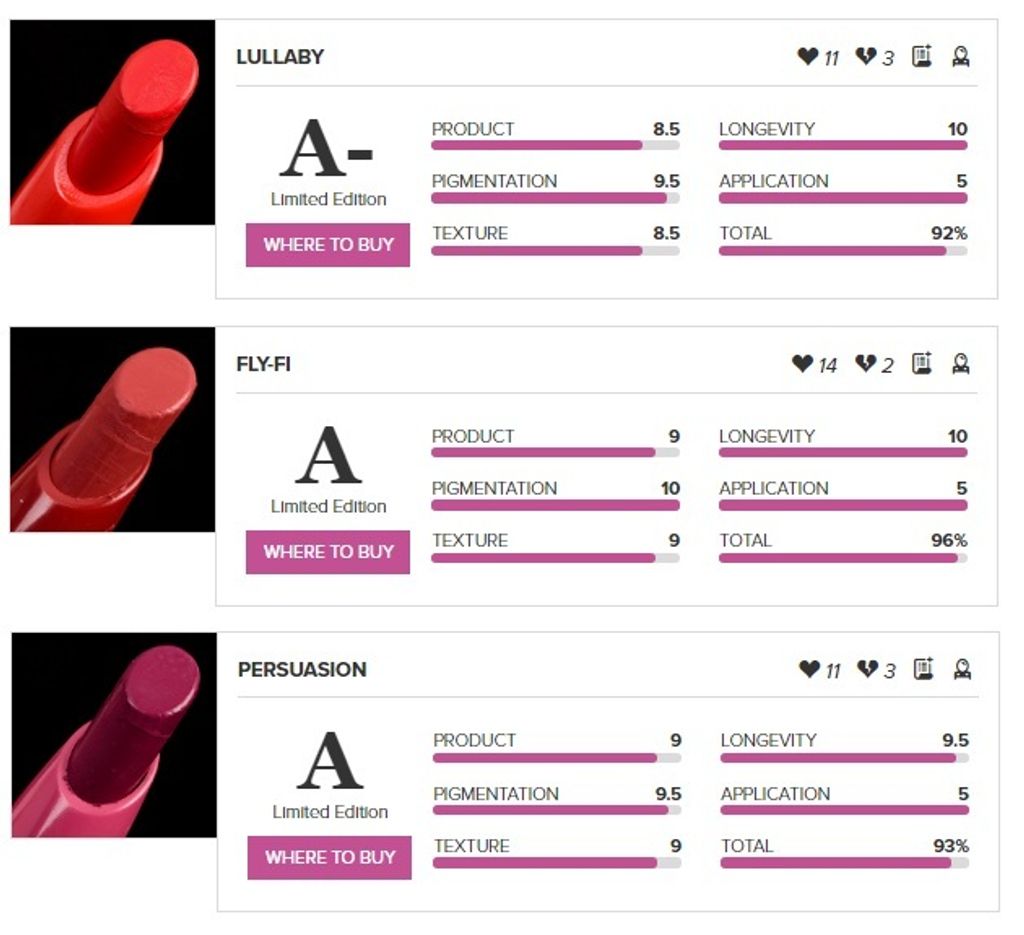
Task: Click the person bust icon on Fly-Fi card
Action: [961, 364]
